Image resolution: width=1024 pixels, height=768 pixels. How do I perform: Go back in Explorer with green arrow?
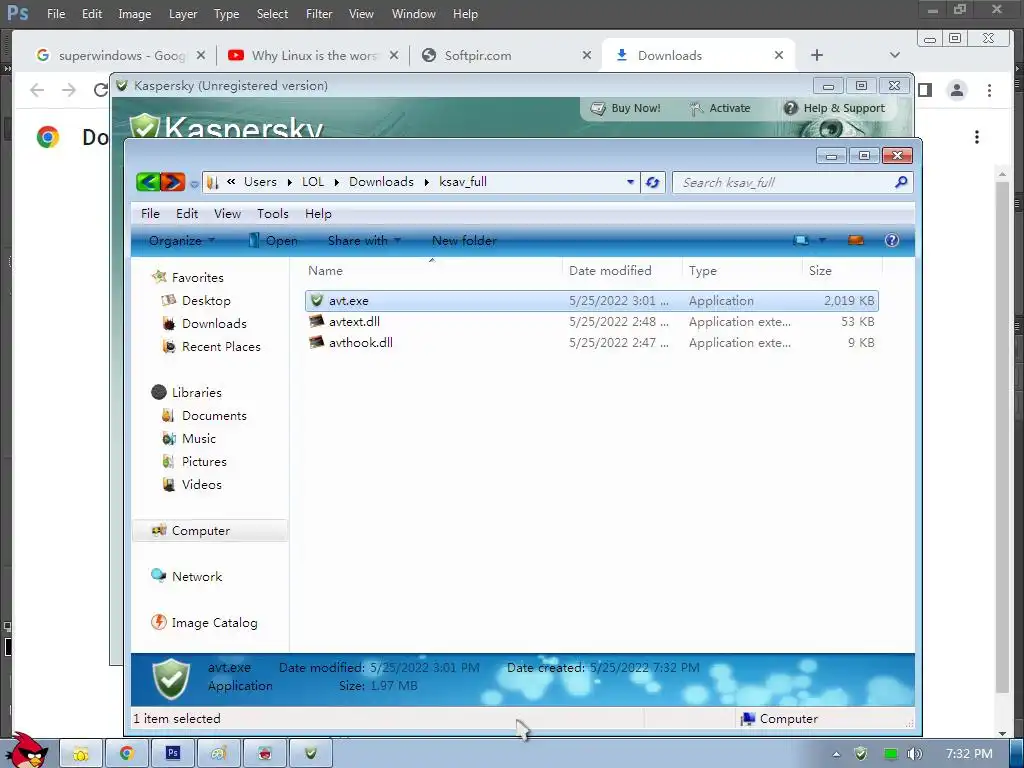[148, 182]
